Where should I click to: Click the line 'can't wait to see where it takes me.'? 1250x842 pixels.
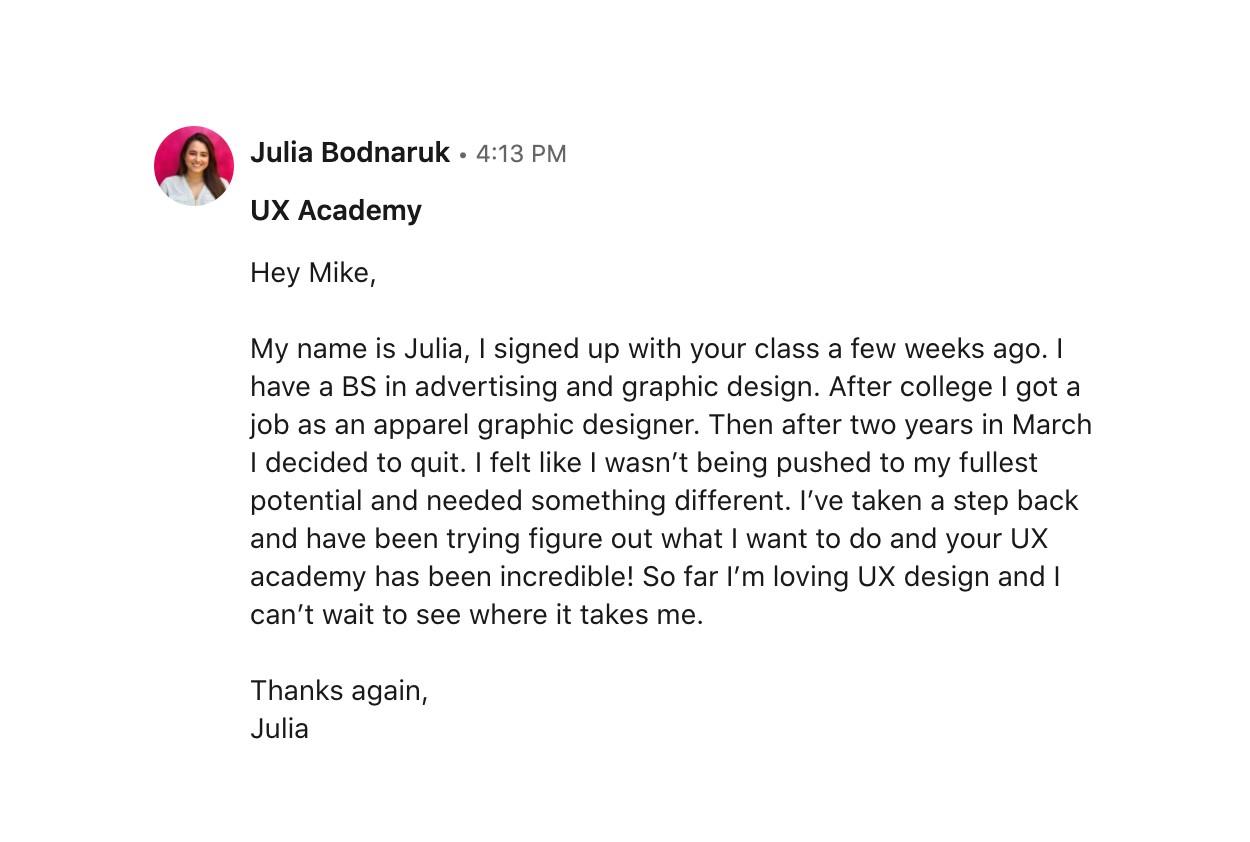477,616
